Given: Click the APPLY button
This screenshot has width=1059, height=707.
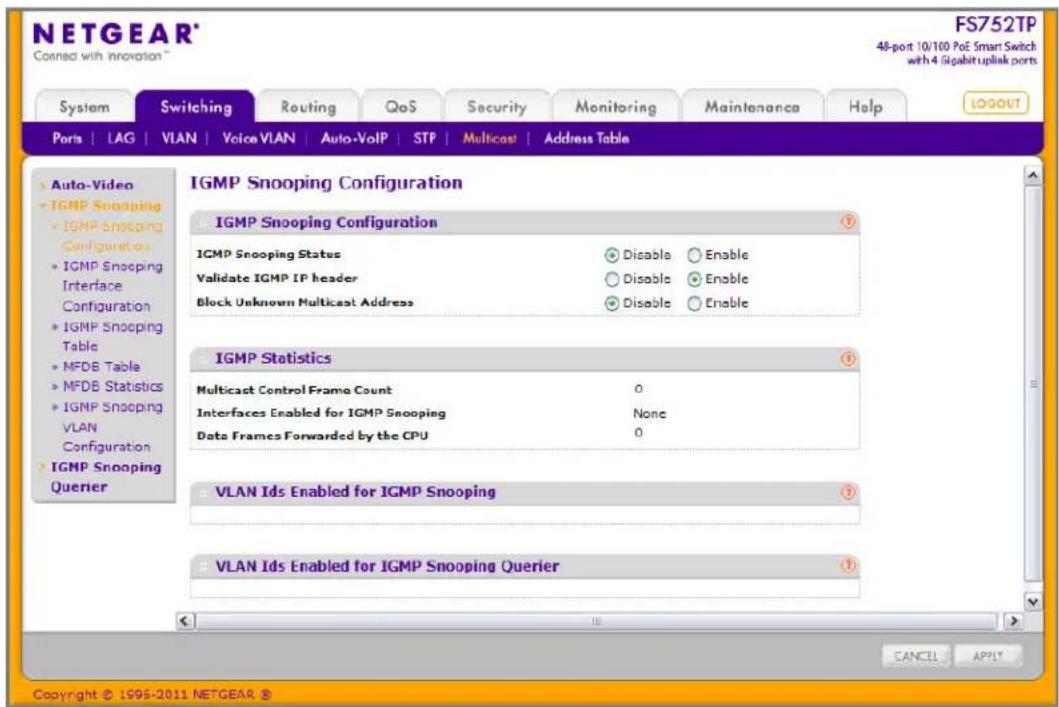Looking at the screenshot, I should pyautogui.click(x=987, y=656).
